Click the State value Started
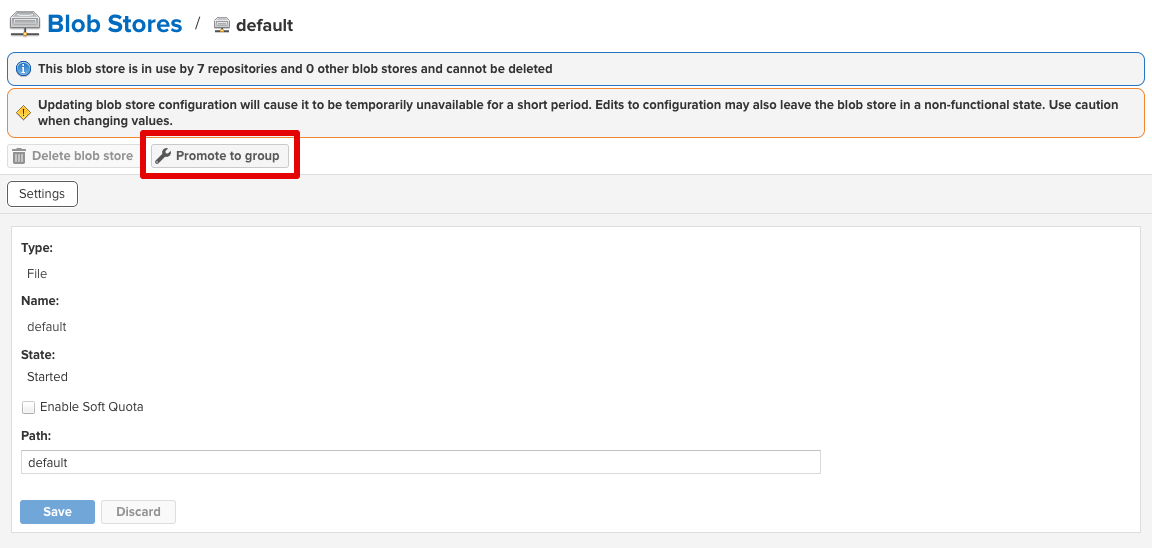Viewport: 1152px width, 548px height. click(x=47, y=377)
